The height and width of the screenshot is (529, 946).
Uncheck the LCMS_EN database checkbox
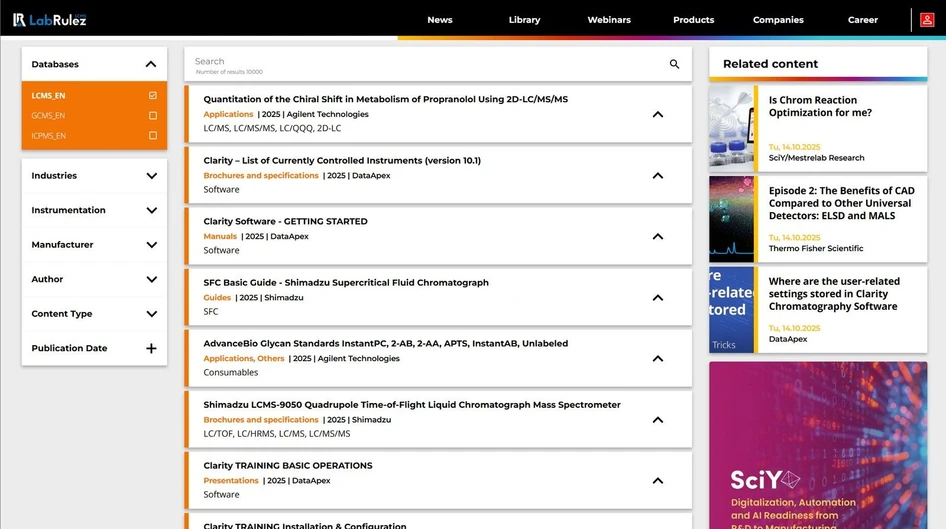[x=153, y=95]
